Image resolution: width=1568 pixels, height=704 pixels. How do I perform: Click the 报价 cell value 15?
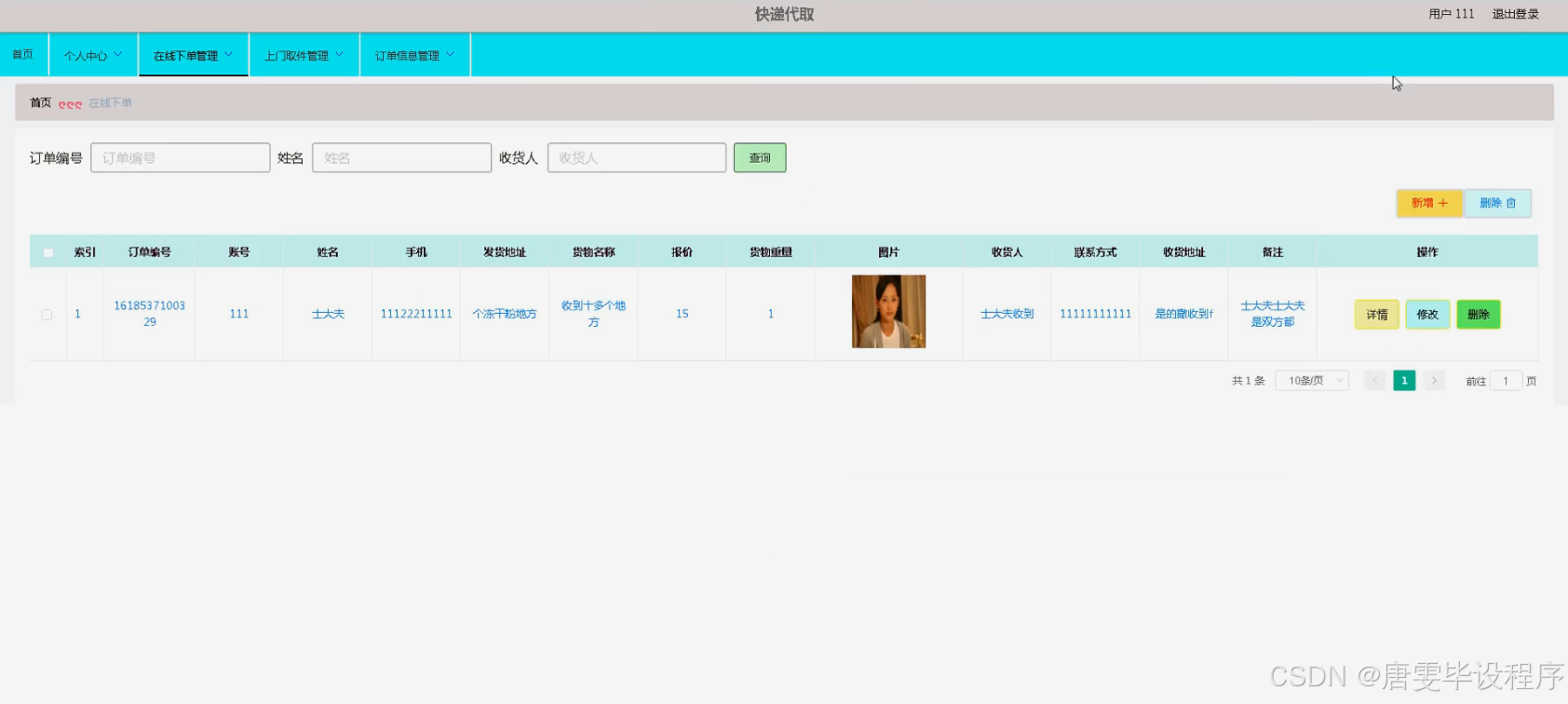click(x=683, y=314)
